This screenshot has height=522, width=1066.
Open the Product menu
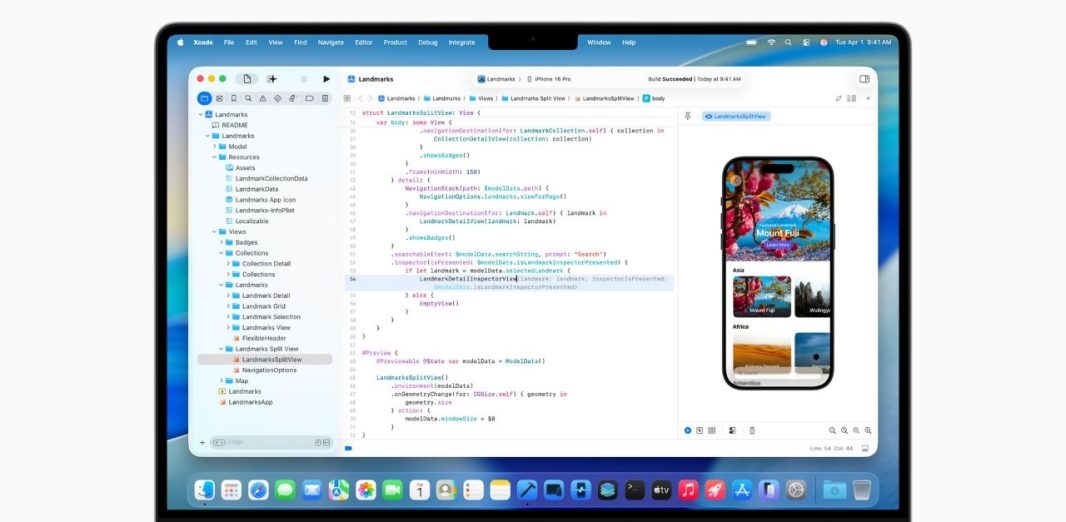tap(395, 42)
